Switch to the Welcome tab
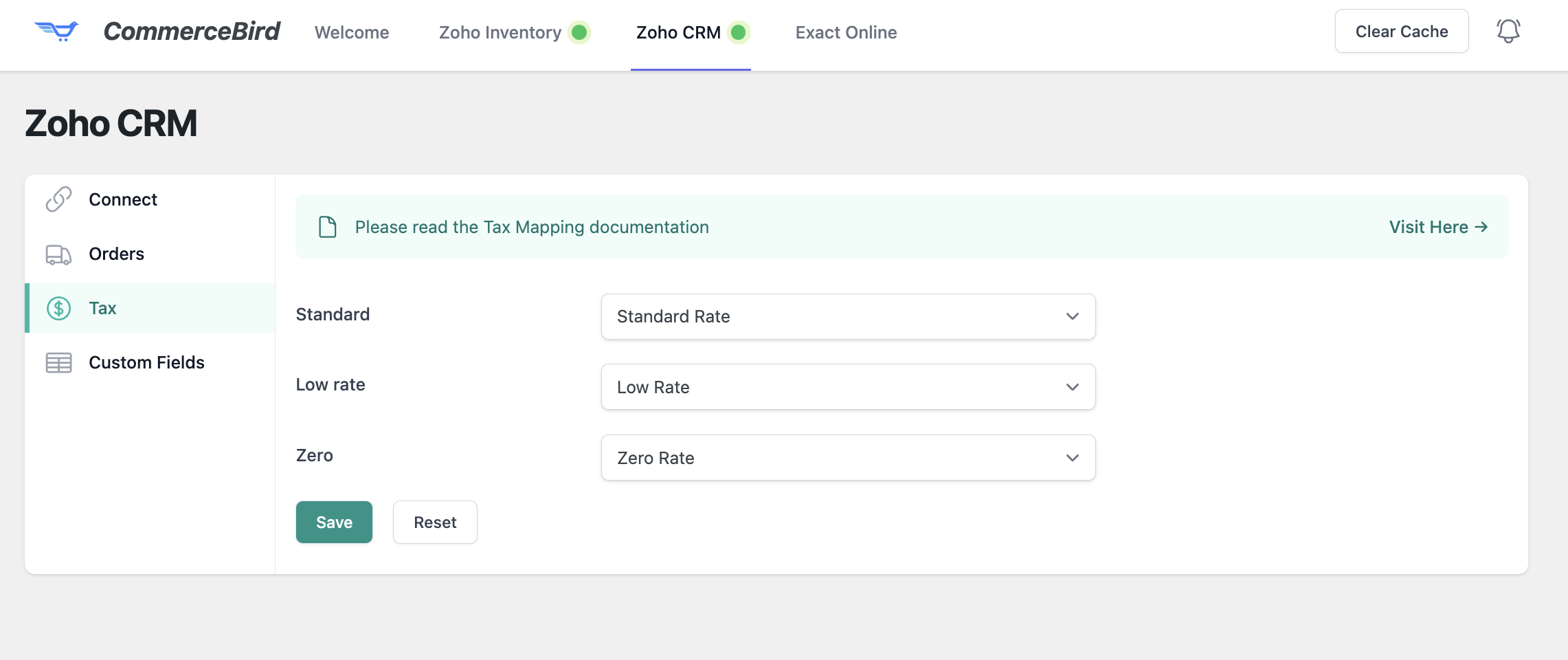The height and width of the screenshot is (660, 1568). [x=352, y=32]
